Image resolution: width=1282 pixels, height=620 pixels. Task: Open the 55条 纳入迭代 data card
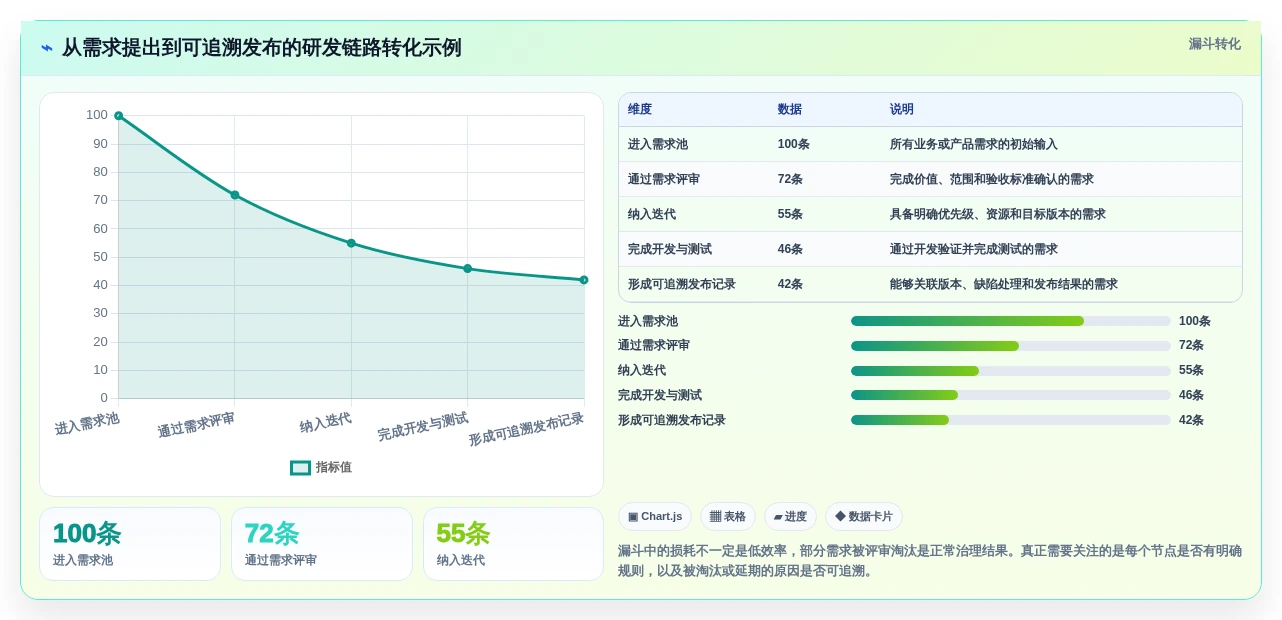[x=513, y=544]
